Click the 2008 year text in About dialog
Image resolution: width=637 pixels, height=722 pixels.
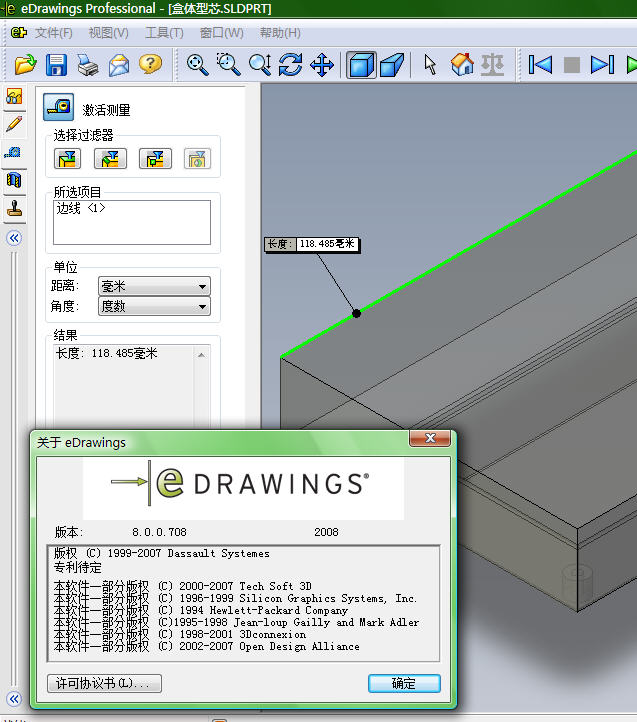[326, 532]
